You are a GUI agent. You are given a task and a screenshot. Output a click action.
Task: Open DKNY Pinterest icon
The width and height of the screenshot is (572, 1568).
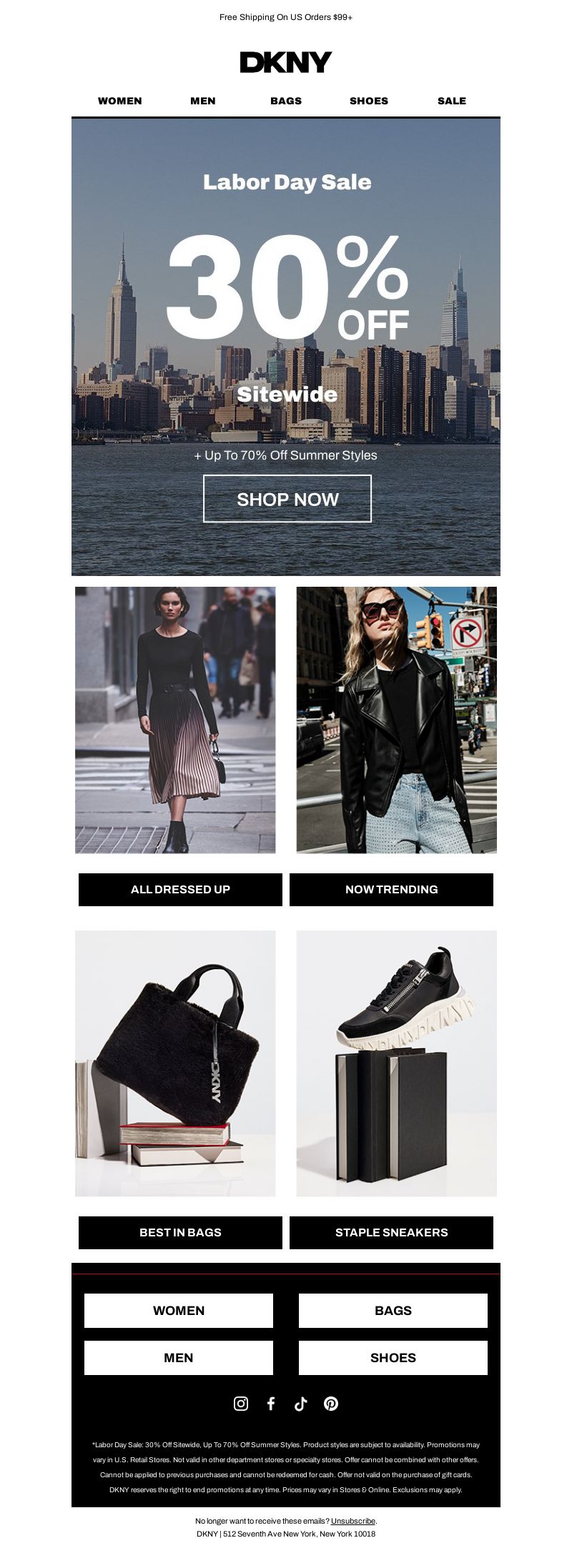331,1403
